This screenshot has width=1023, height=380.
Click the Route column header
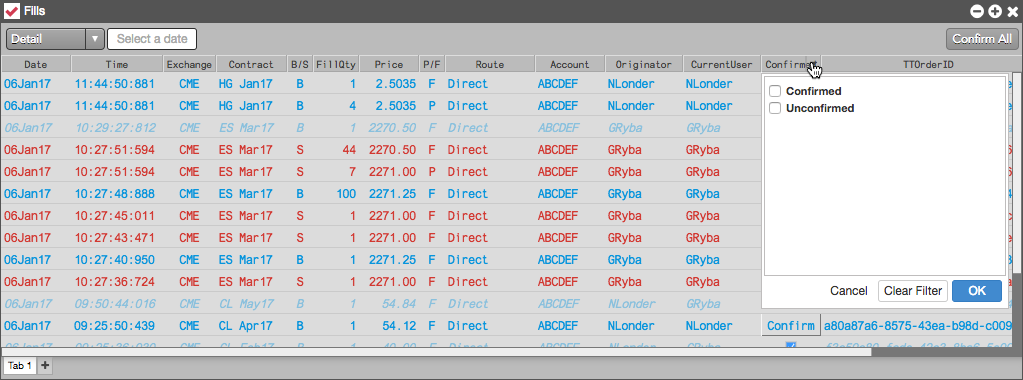490,65
